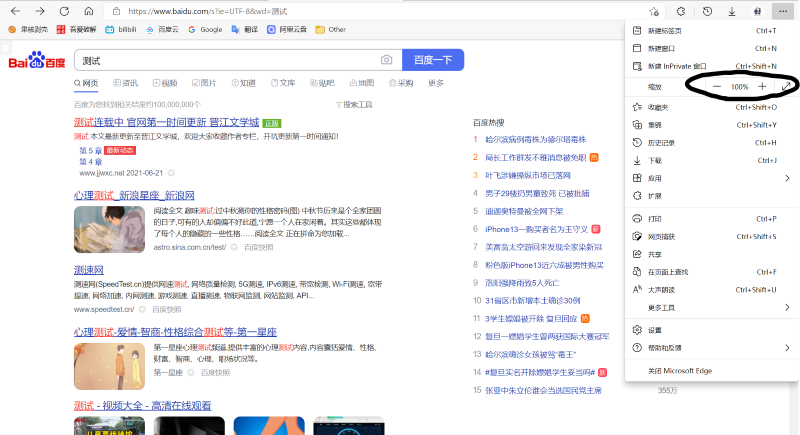Click the browser back arrow
The image size is (800, 435).
coord(15,11)
